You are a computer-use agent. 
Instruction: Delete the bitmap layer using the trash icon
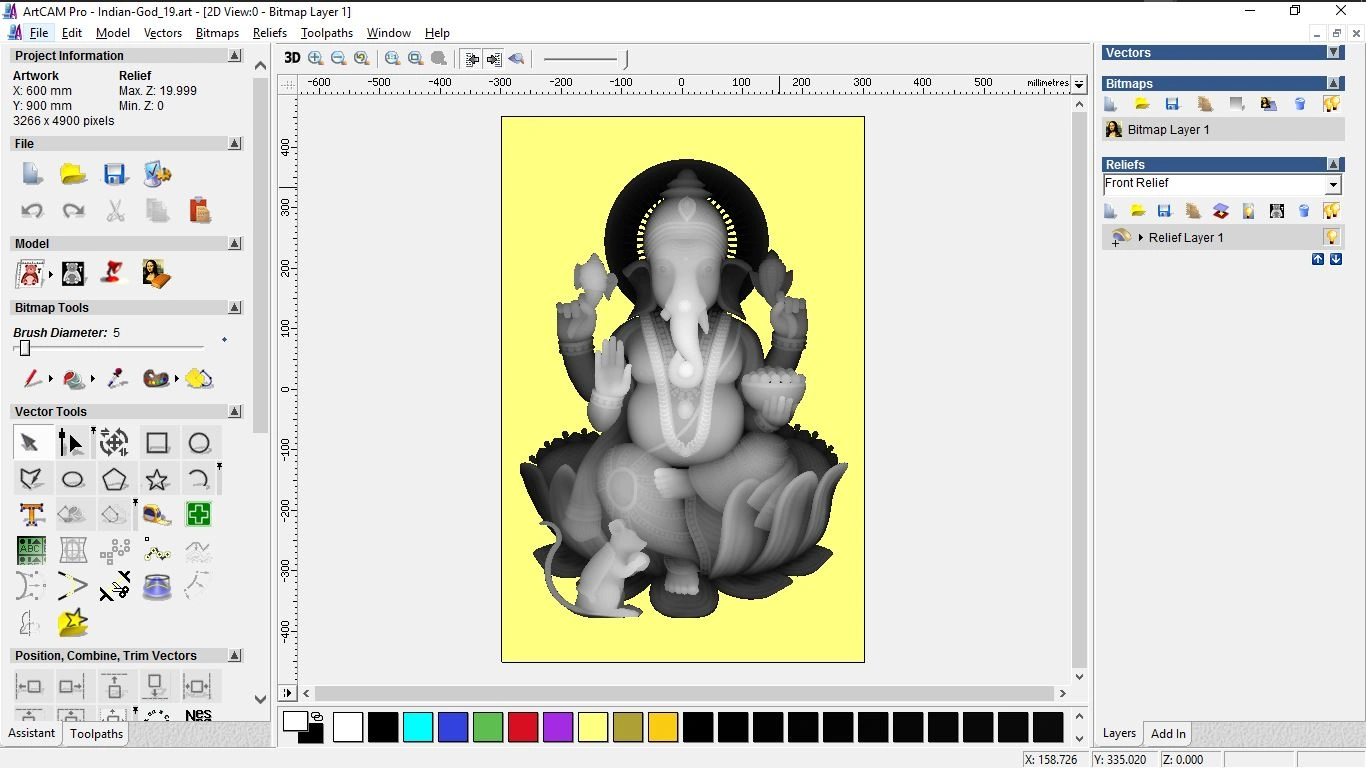(1300, 103)
